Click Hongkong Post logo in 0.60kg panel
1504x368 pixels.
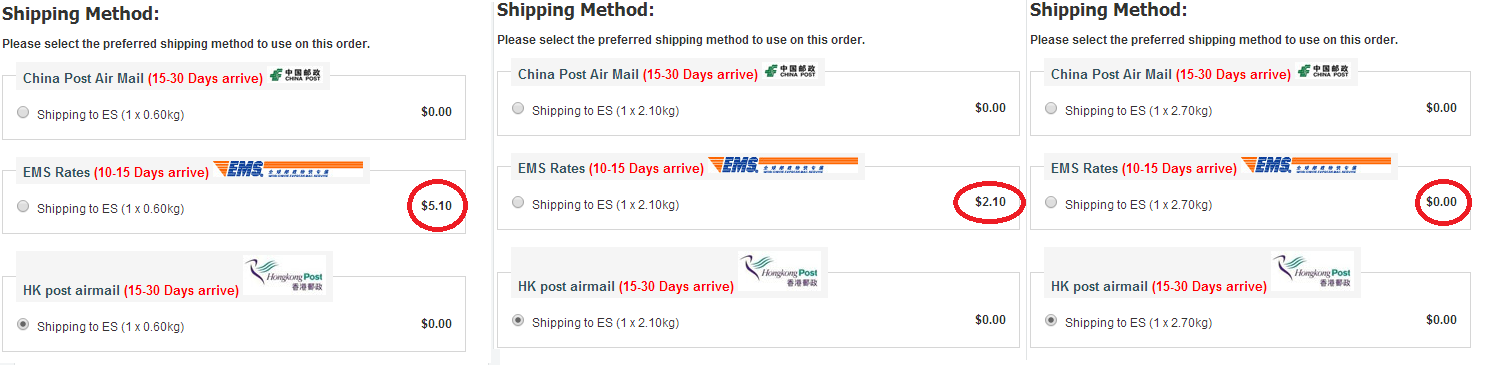(x=285, y=275)
